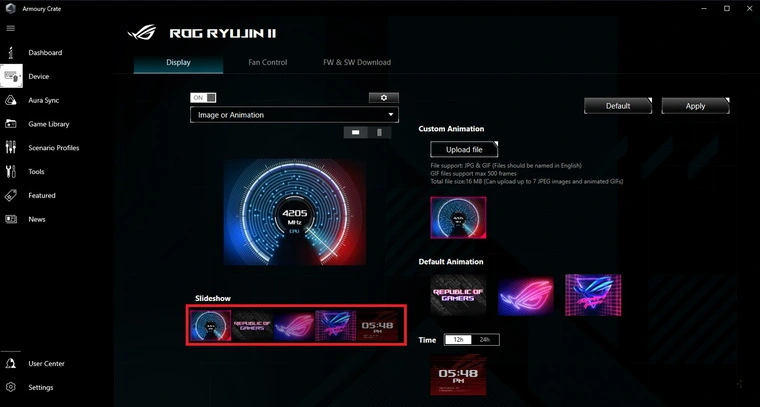Viewport: 760px width, 407px height.
Task: Click the display settings gear button
Action: [383, 97]
